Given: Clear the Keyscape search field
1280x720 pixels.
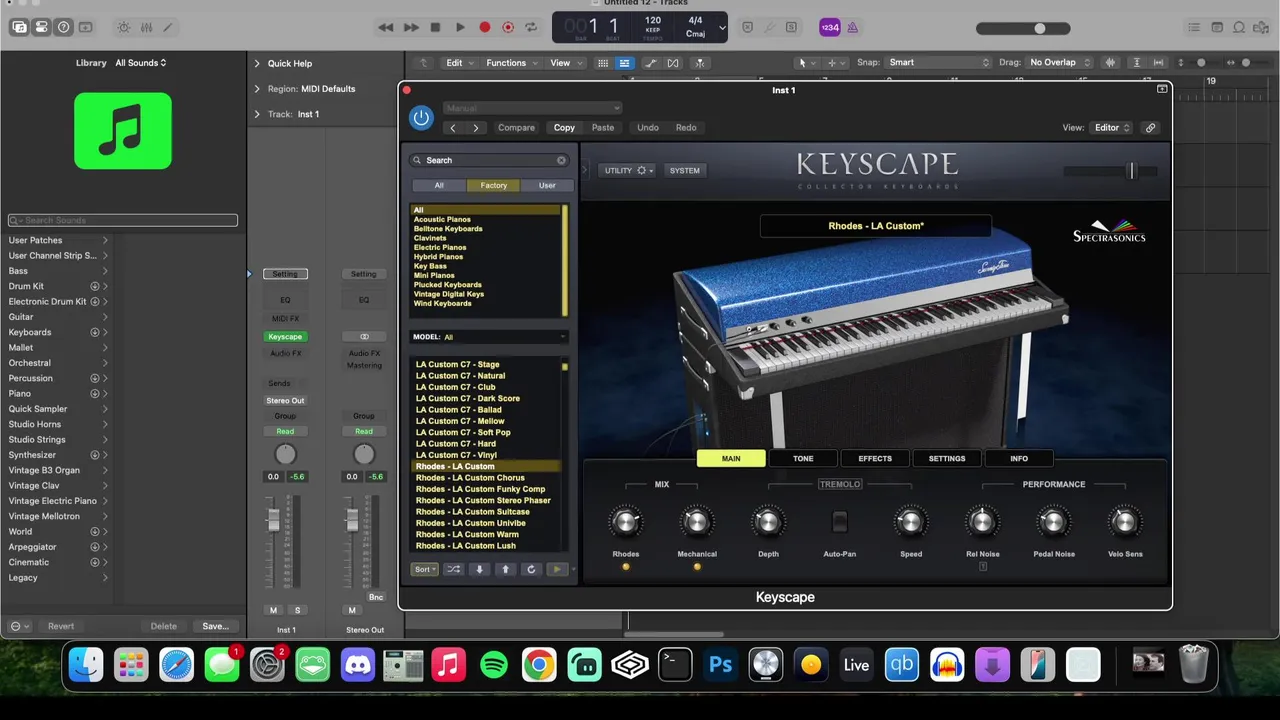Looking at the screenshot, I should coord(561,160).
